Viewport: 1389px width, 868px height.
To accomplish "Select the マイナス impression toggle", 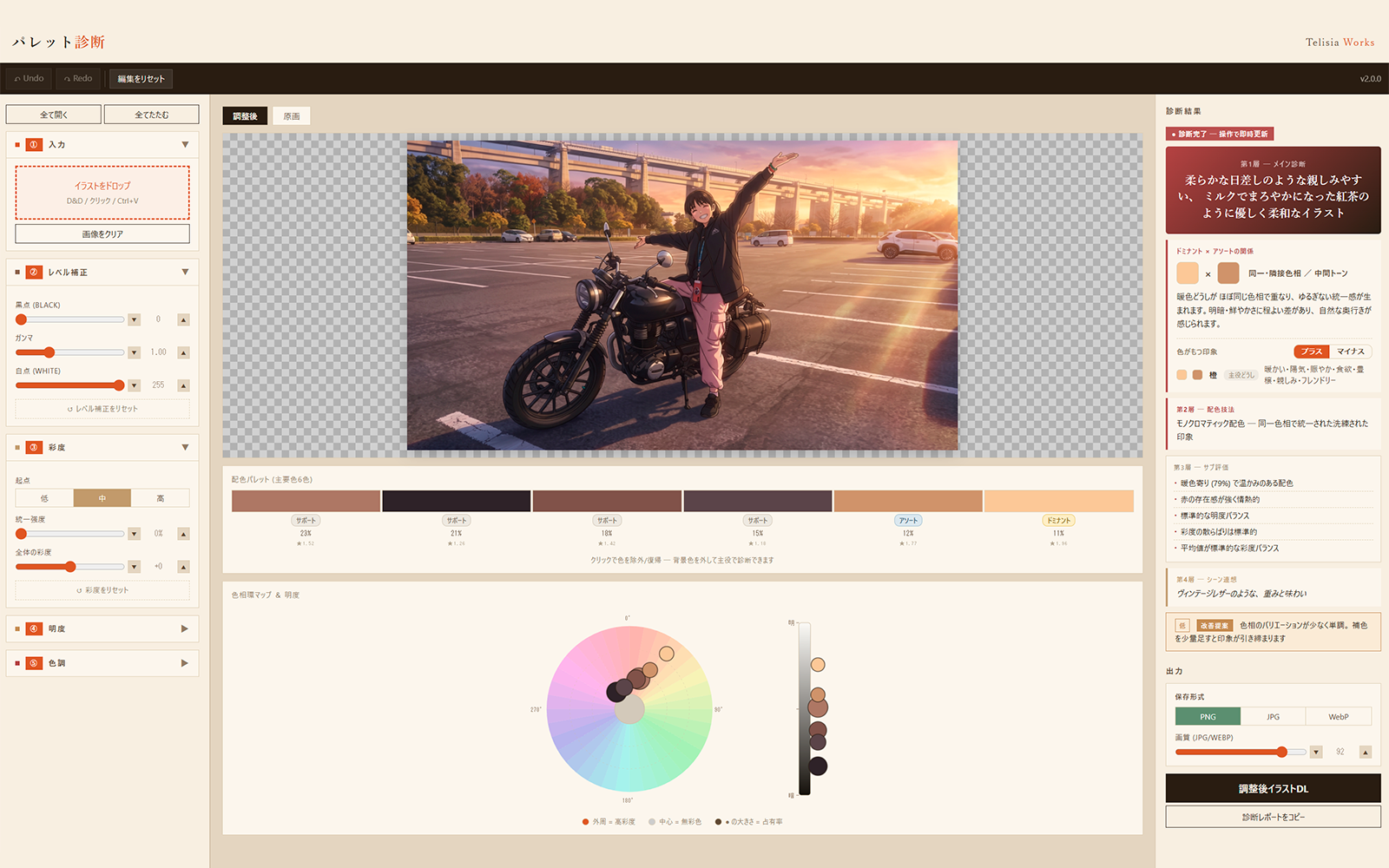I will click(x=1350, y=352).
